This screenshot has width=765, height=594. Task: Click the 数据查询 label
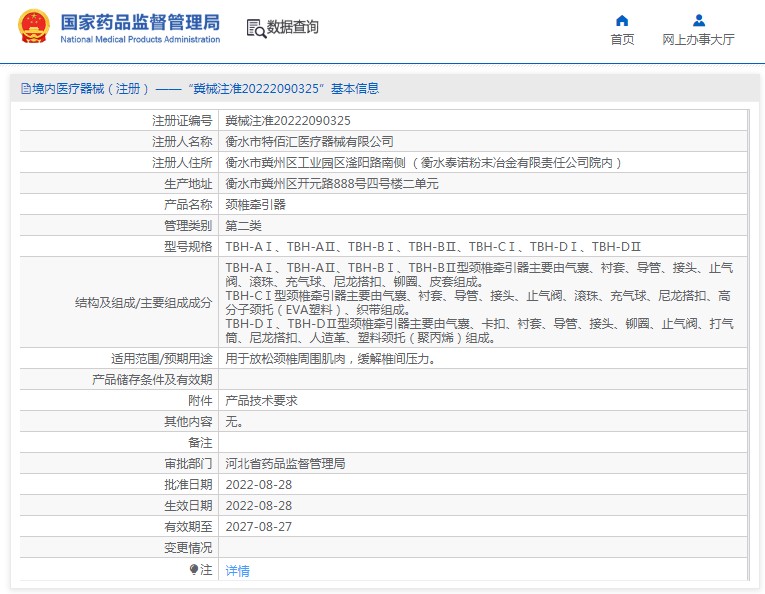[x=292, y=27]
